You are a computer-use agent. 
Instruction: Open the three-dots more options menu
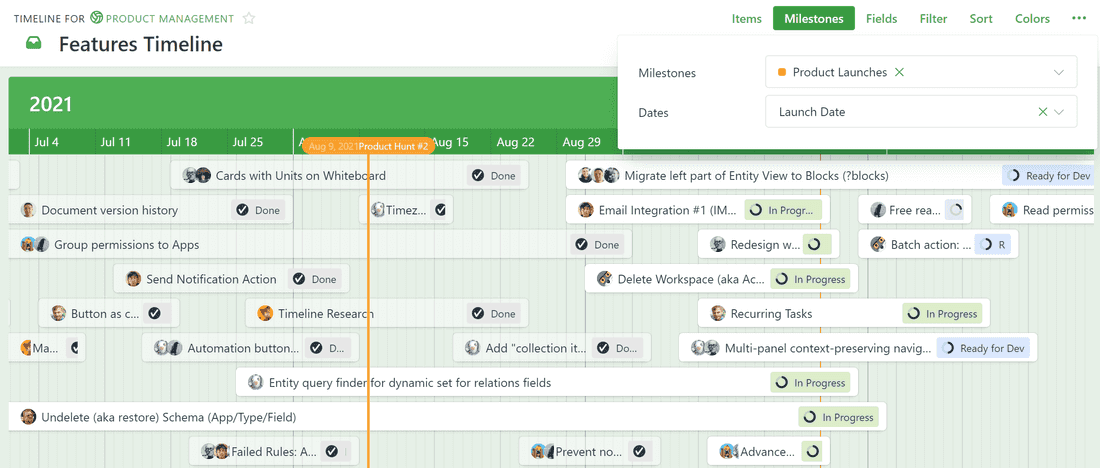coord(1078,19)
